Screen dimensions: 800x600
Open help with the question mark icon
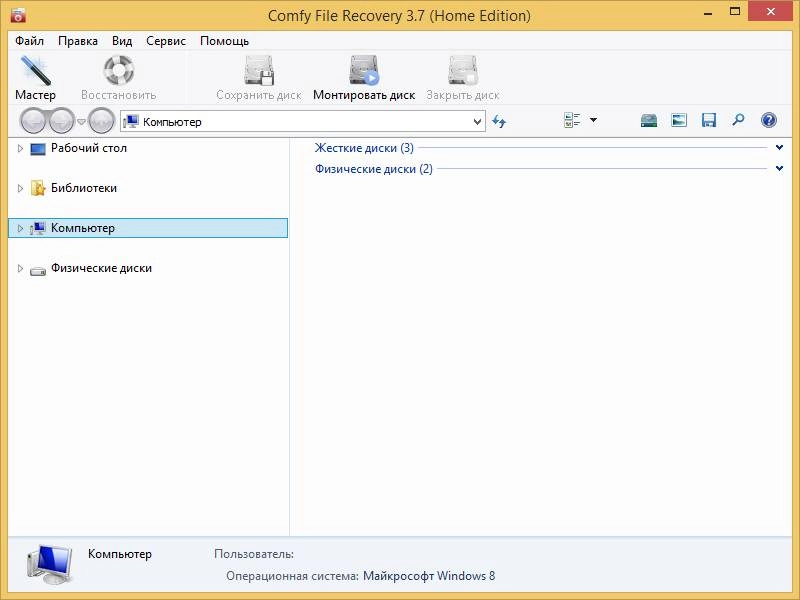point(768,120)
